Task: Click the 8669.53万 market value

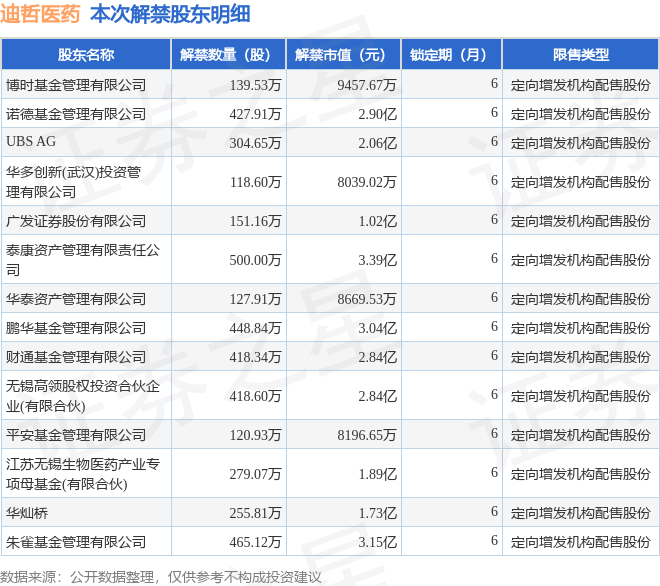Action: tap(367, 299)
